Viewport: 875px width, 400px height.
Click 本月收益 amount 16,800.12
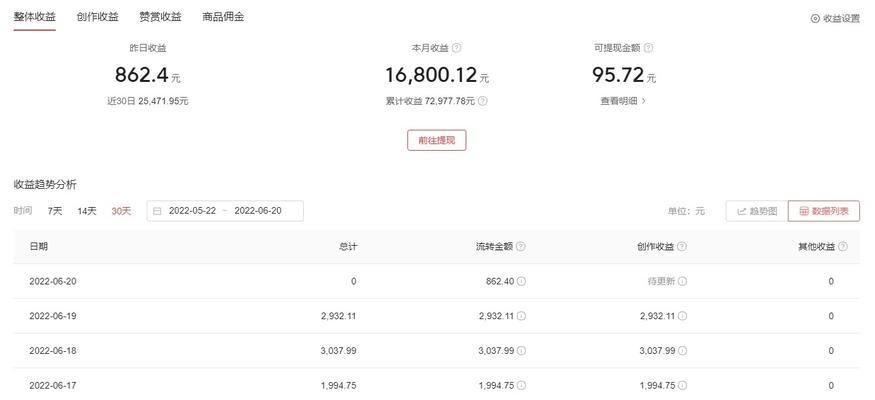click(x=431, y=75)
